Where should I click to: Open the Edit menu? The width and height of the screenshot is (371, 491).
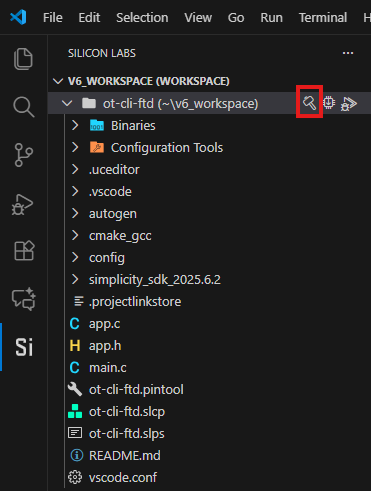[x=89, y=17]
